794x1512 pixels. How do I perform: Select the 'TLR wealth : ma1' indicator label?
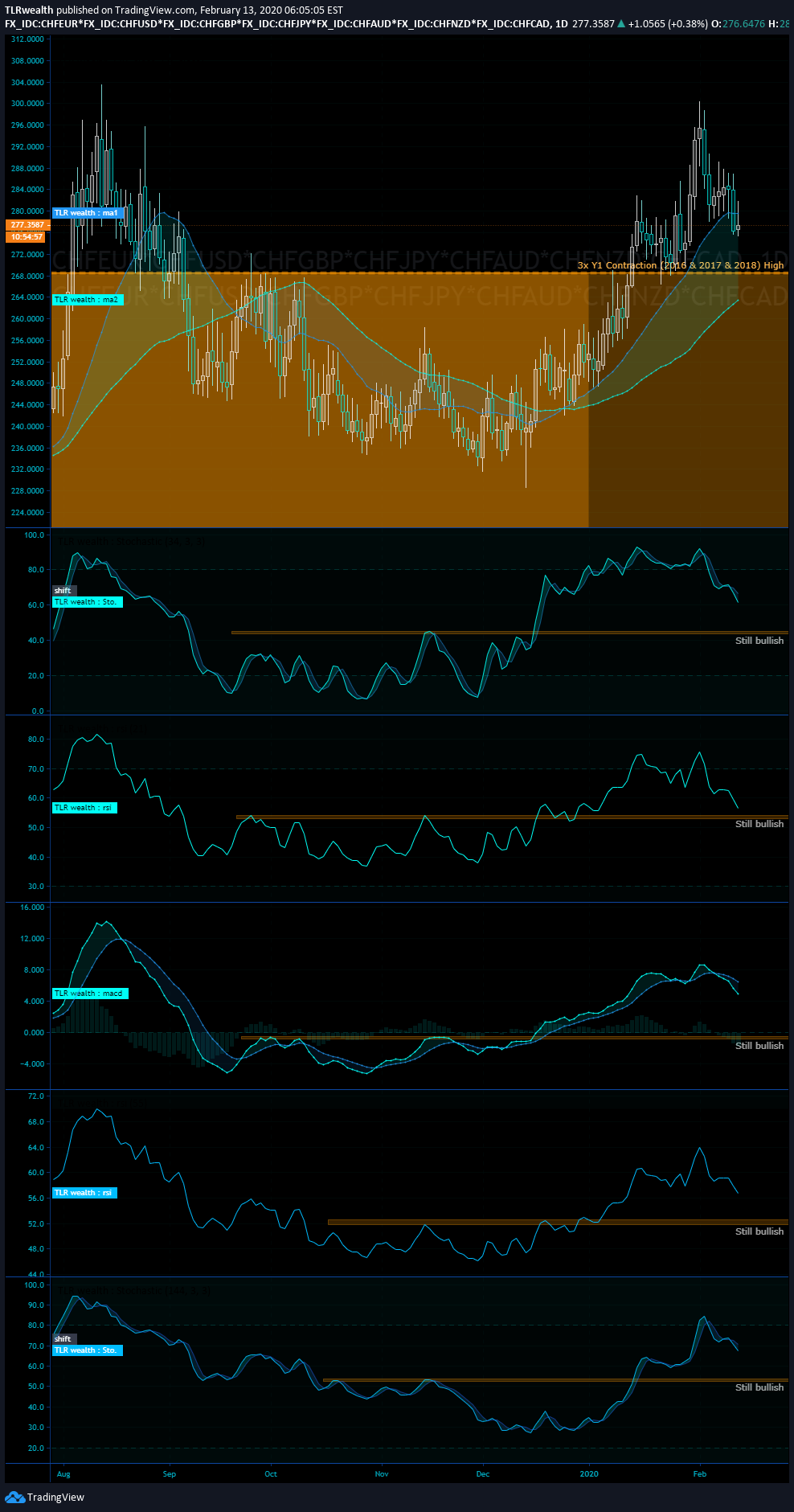88,213
